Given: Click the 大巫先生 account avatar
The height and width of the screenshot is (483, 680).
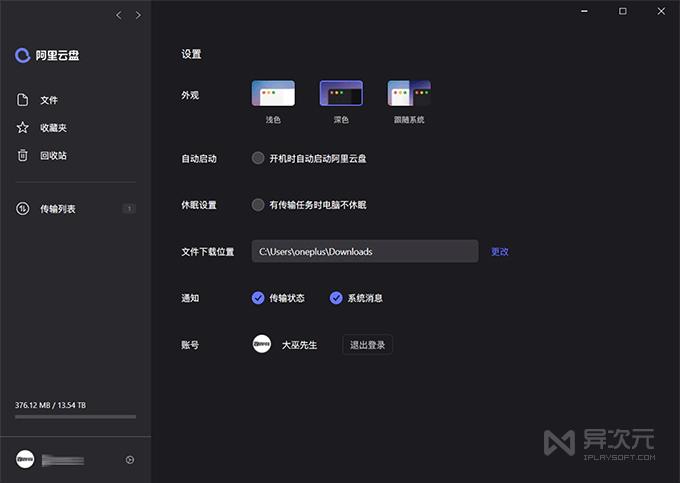Looking at the screenshot, I should 262,344.
